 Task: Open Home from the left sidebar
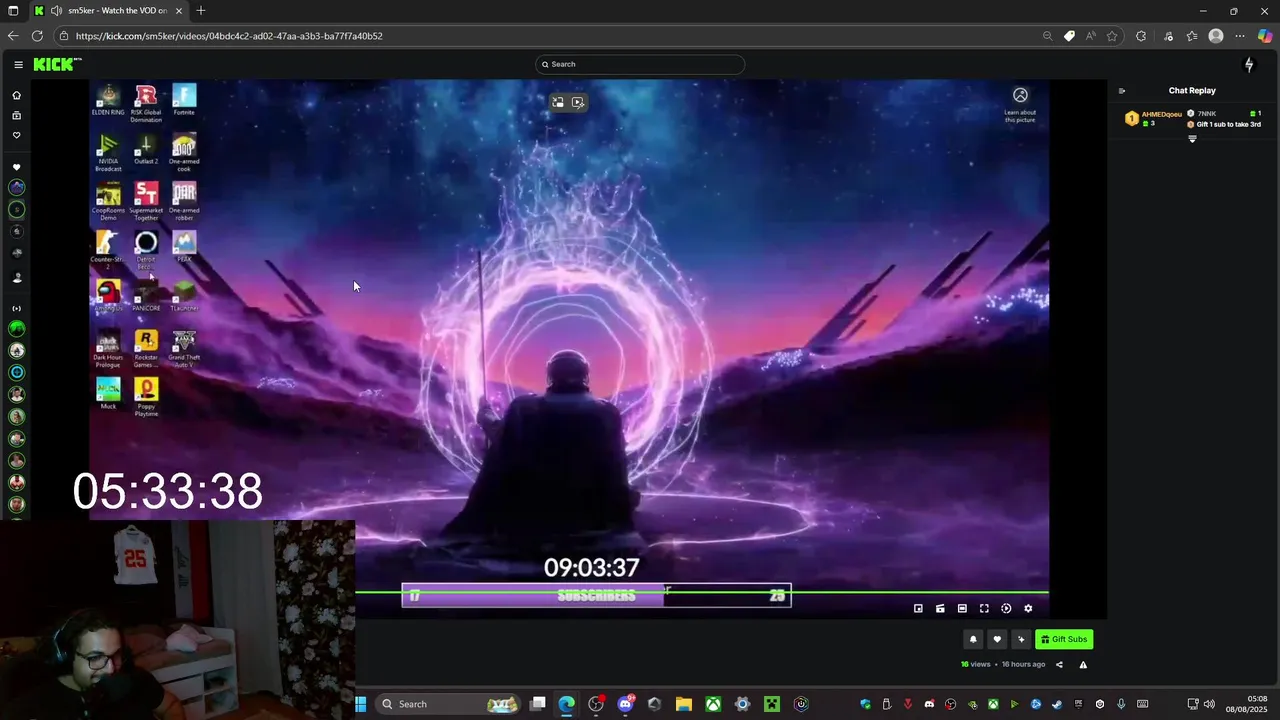pyautogui.click(x=16, y=95)
